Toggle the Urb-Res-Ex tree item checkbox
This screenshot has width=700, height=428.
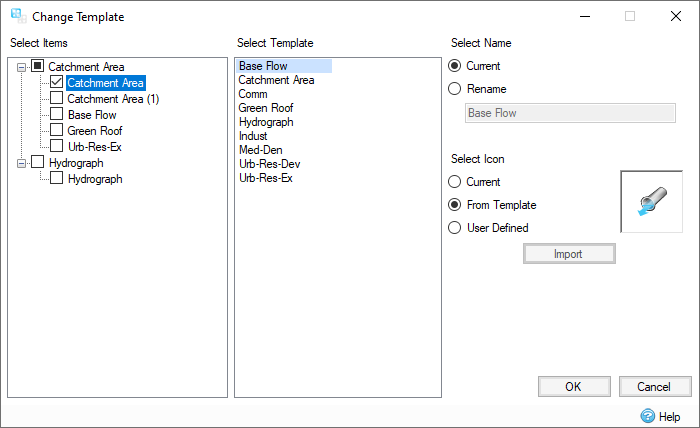(56, 147)
